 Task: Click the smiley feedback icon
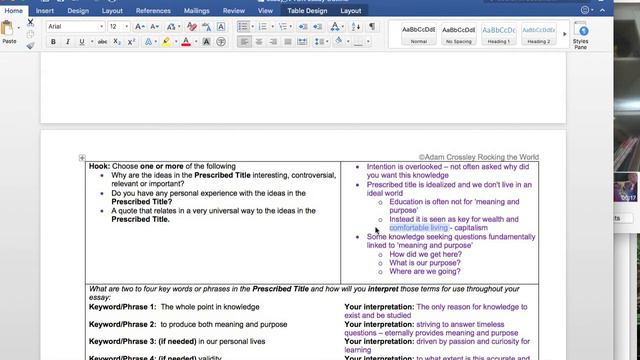click(x=585, y=10)
